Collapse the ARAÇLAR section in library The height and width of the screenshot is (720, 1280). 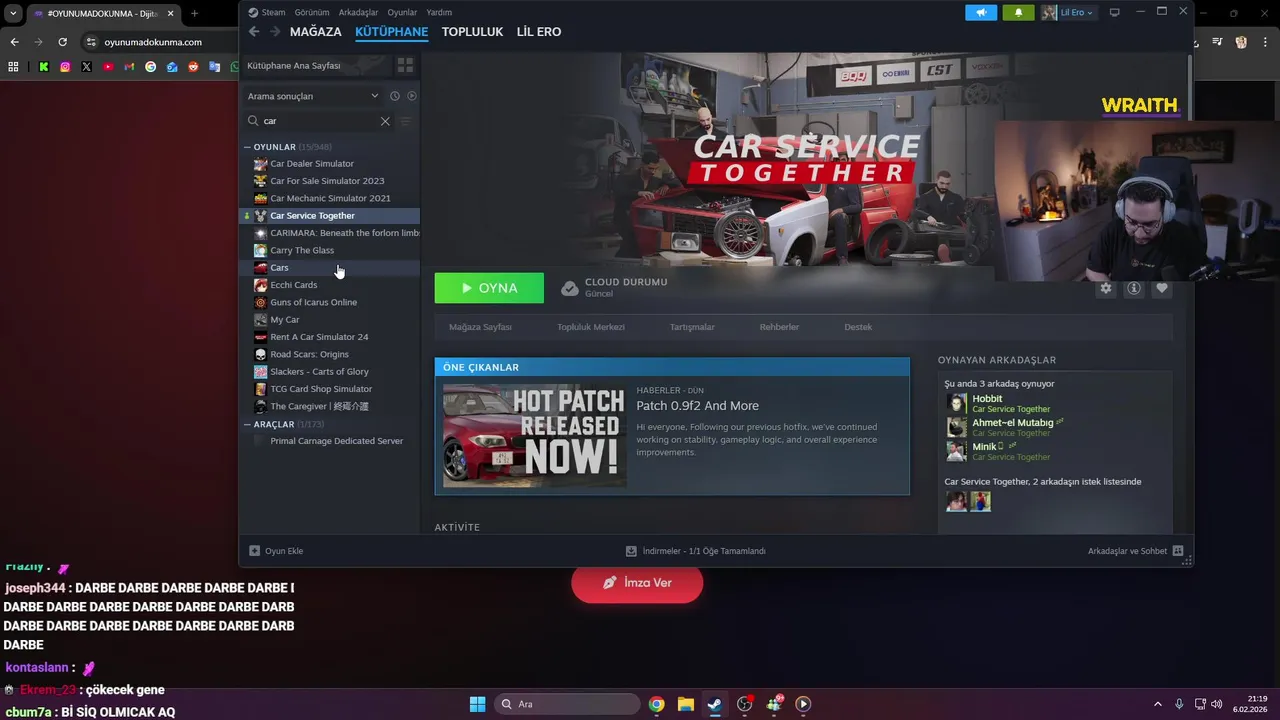point(248,424)
